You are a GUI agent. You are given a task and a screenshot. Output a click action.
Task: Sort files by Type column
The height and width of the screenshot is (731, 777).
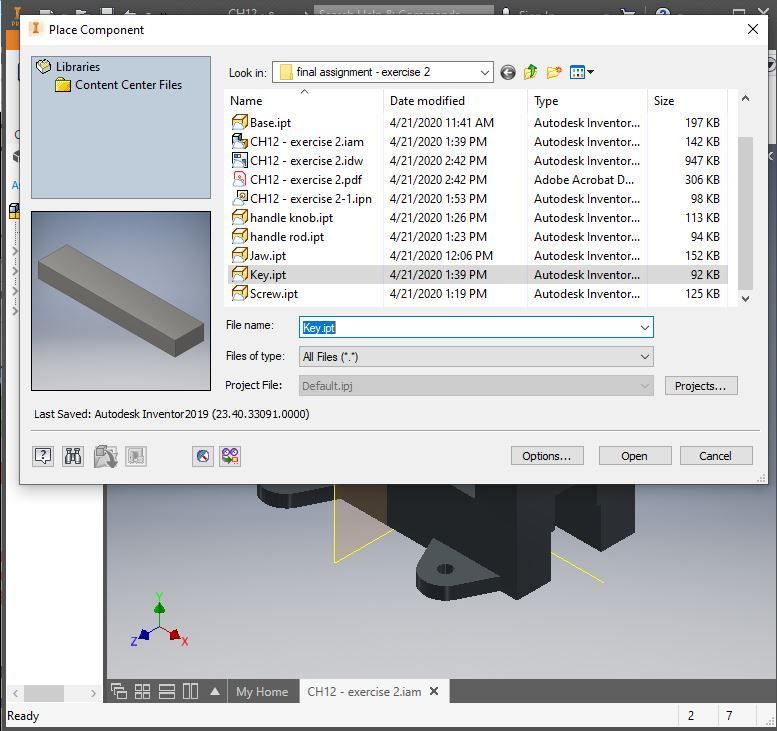pyautogui.click(x=588, y=101)
